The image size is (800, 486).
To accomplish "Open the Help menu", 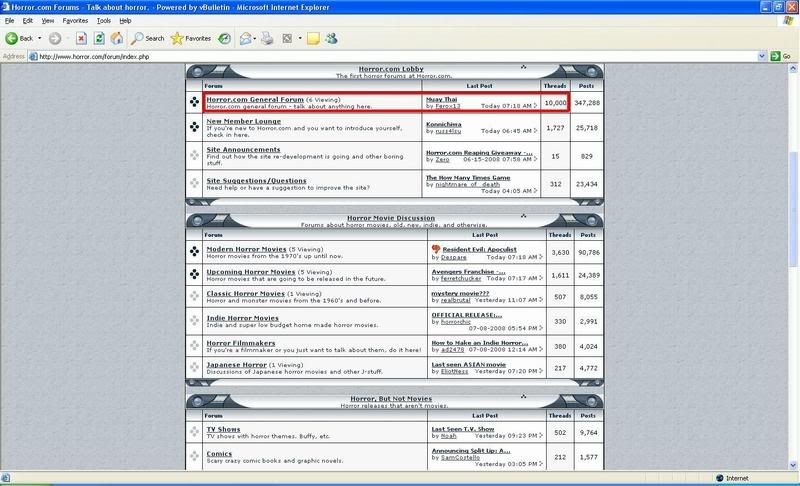I will tap(125, 20).
